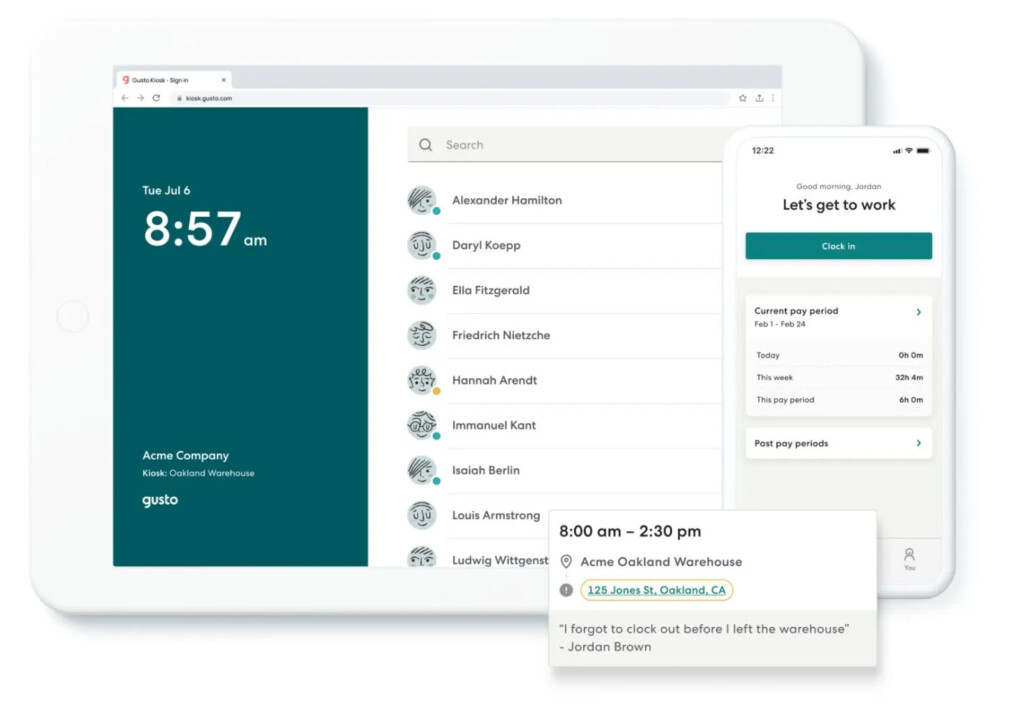Screen dimensions: 1024x708
Task: Click Immanuel Kant's avatar
Action: click(422, 425)
